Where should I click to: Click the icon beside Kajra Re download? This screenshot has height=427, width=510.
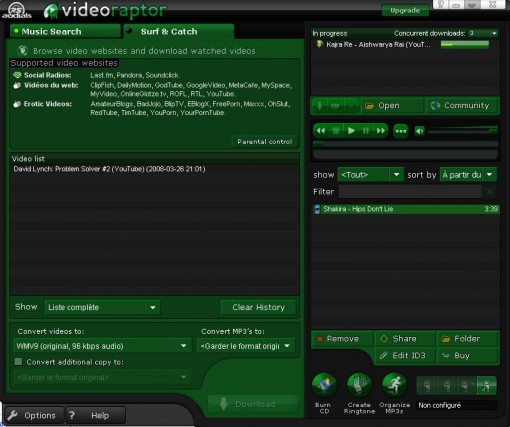tap(320, 44)
